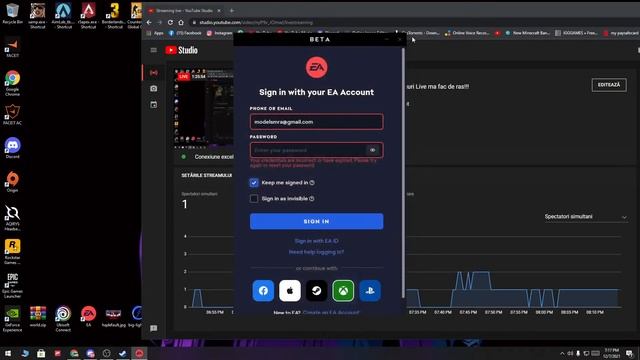
Task: Continue with PlayStation icon
Action: coord(370,291)
